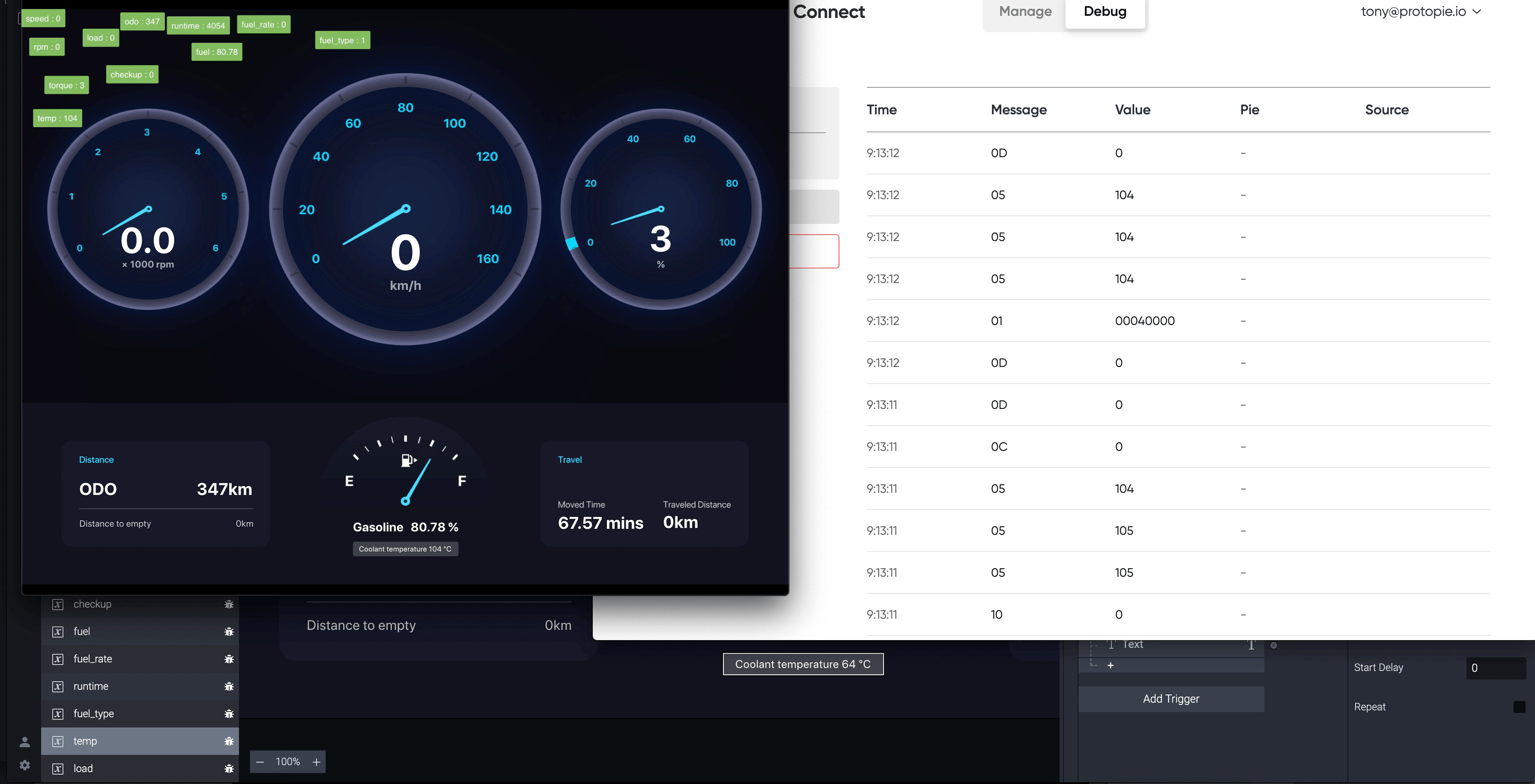This screenshot has height=784, width=1535.
Task: Click zoom in plus button
Action: coord(317,762)
